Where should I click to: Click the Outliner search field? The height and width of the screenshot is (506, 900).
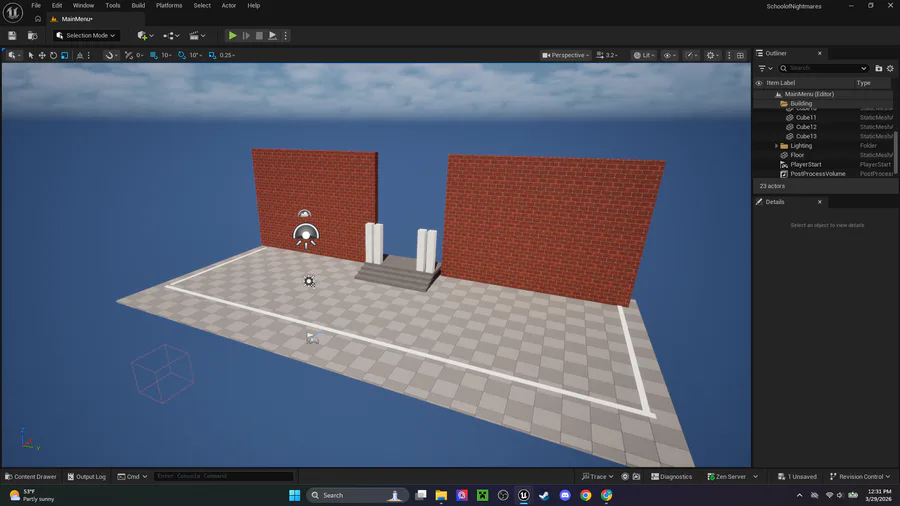click(x=823, y=68)
